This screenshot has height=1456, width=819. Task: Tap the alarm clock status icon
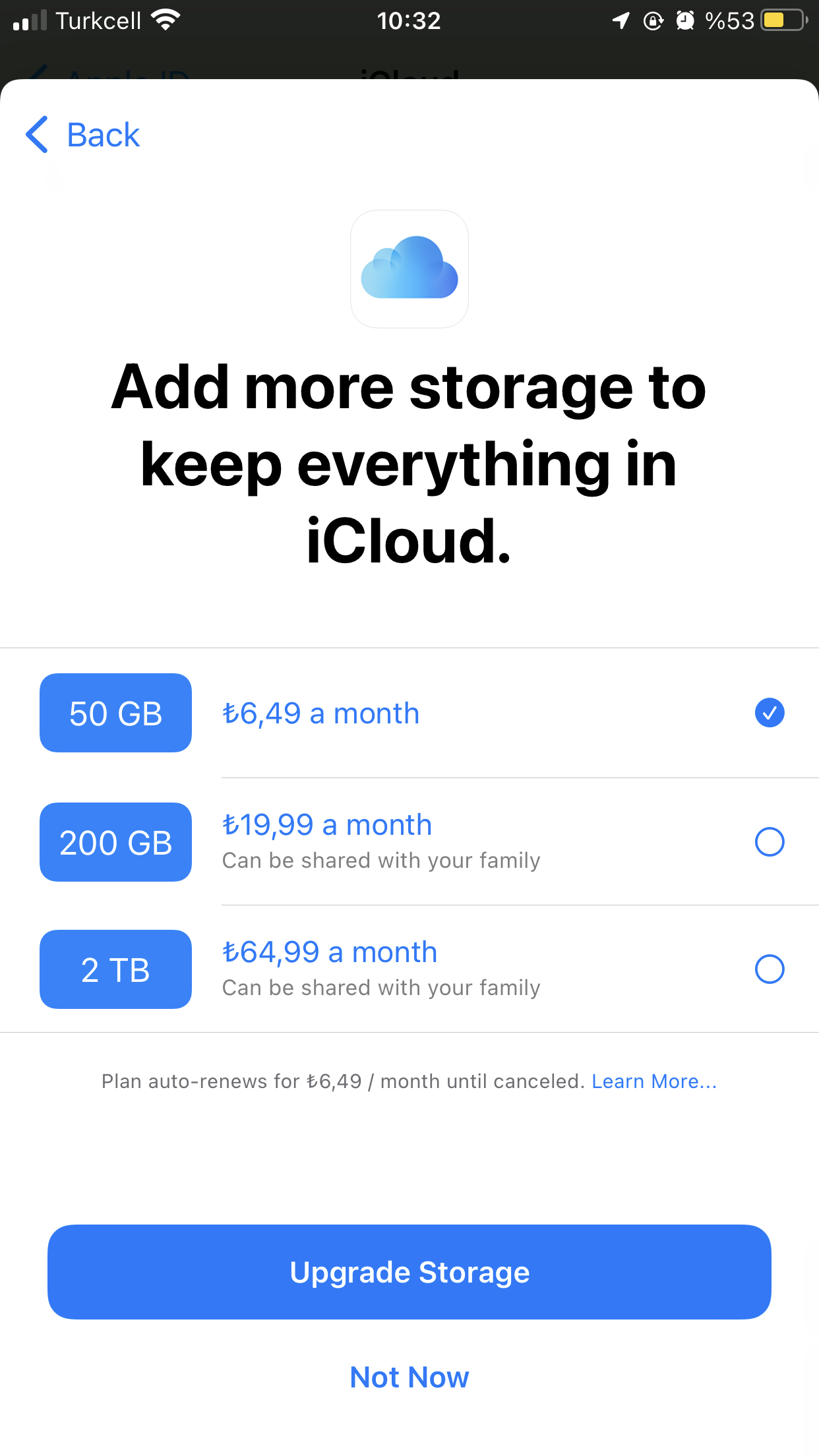coord(686,20)
